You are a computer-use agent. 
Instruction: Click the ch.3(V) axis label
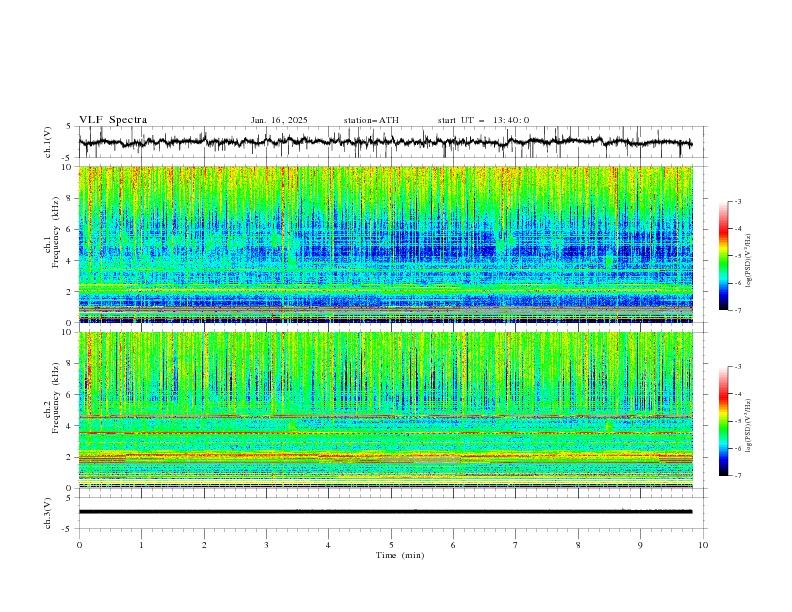[48, 513]
